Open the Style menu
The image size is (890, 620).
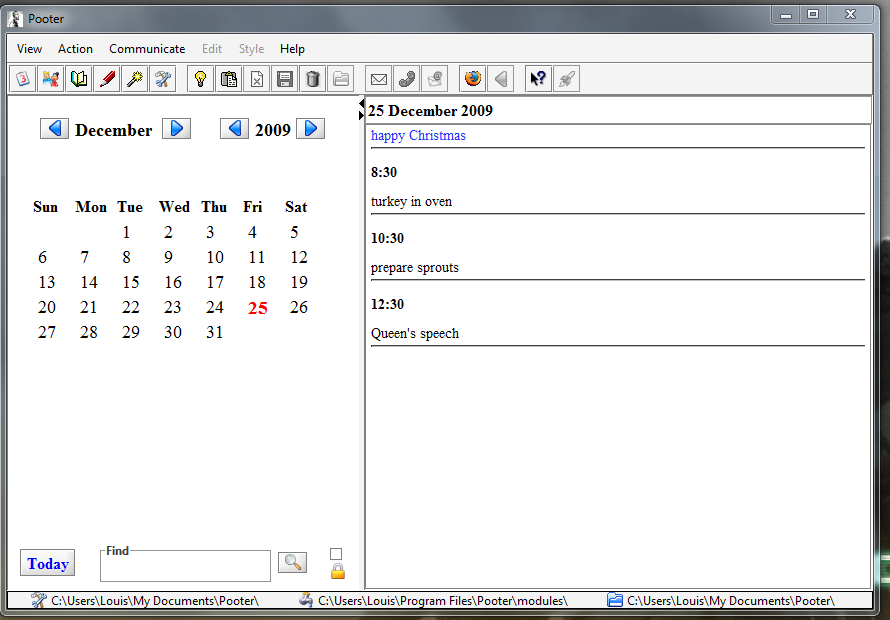251,49
